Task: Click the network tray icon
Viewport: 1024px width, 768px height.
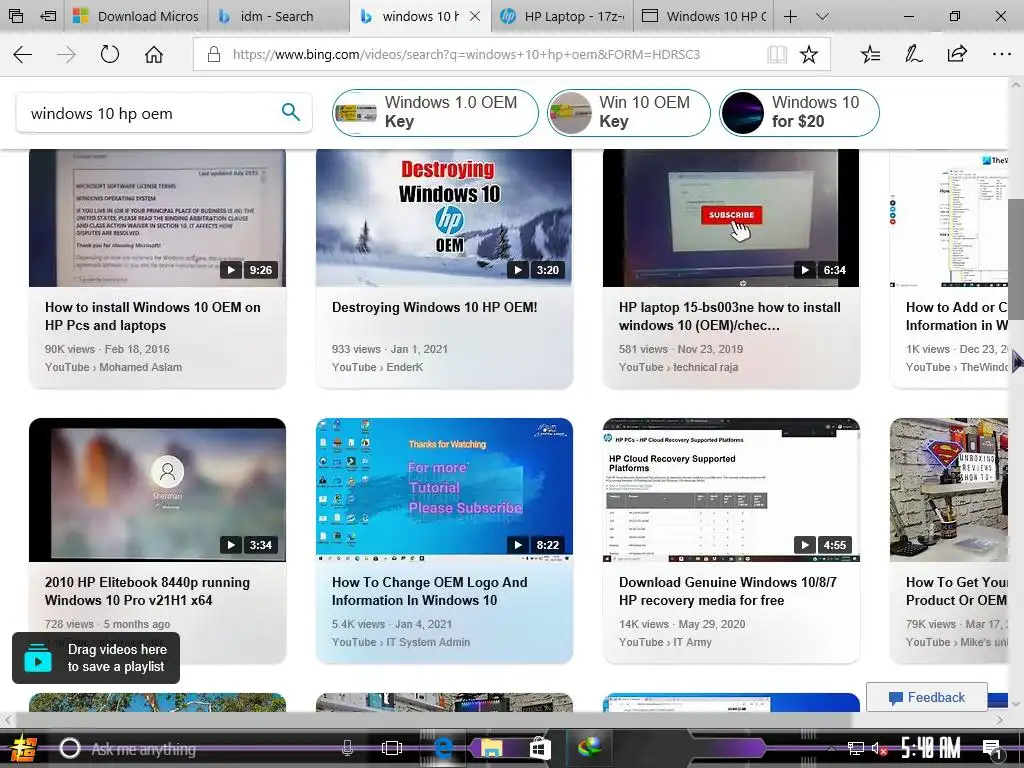Action: [856, 748]
